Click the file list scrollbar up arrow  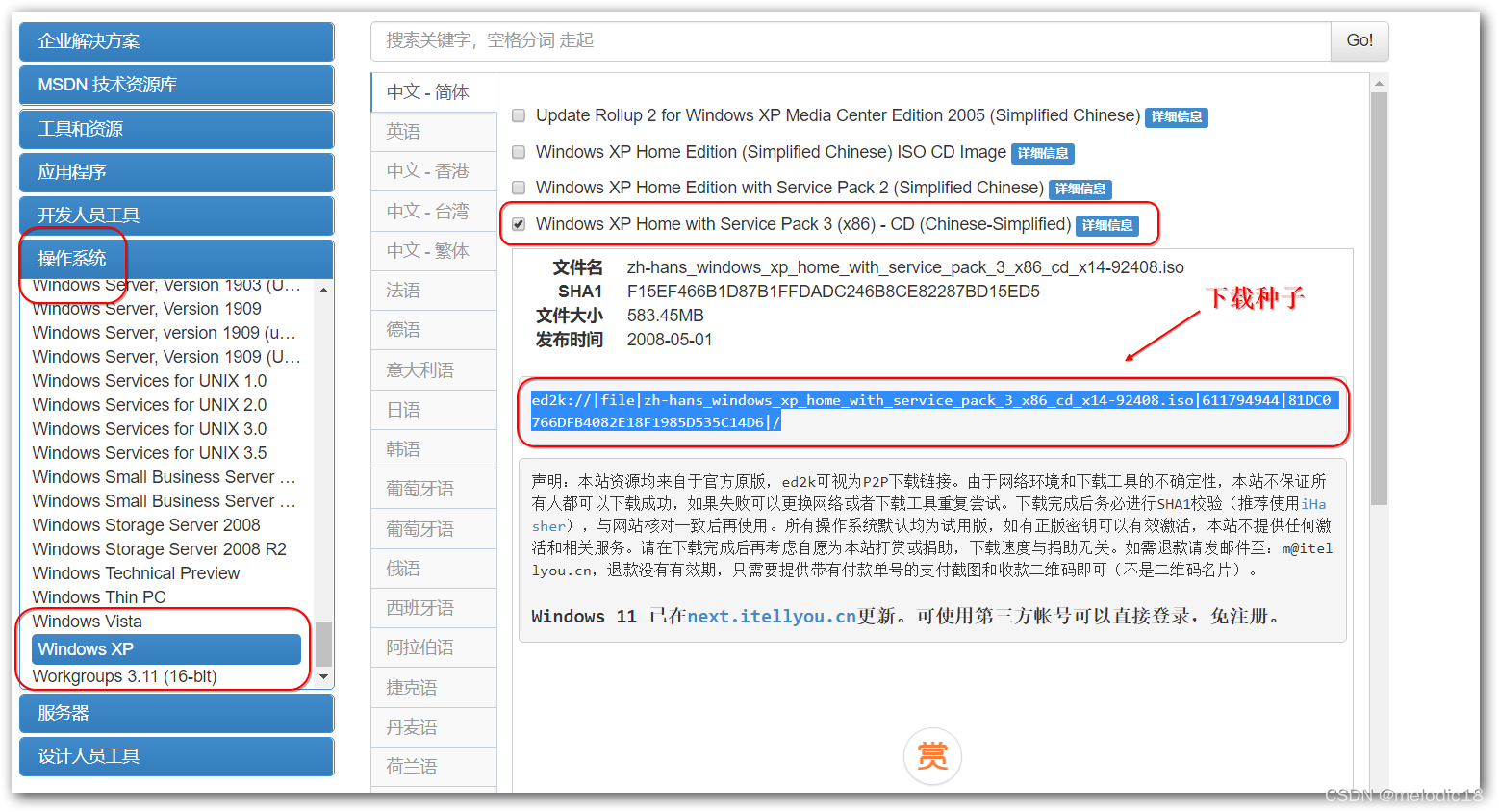(1379, 84)
